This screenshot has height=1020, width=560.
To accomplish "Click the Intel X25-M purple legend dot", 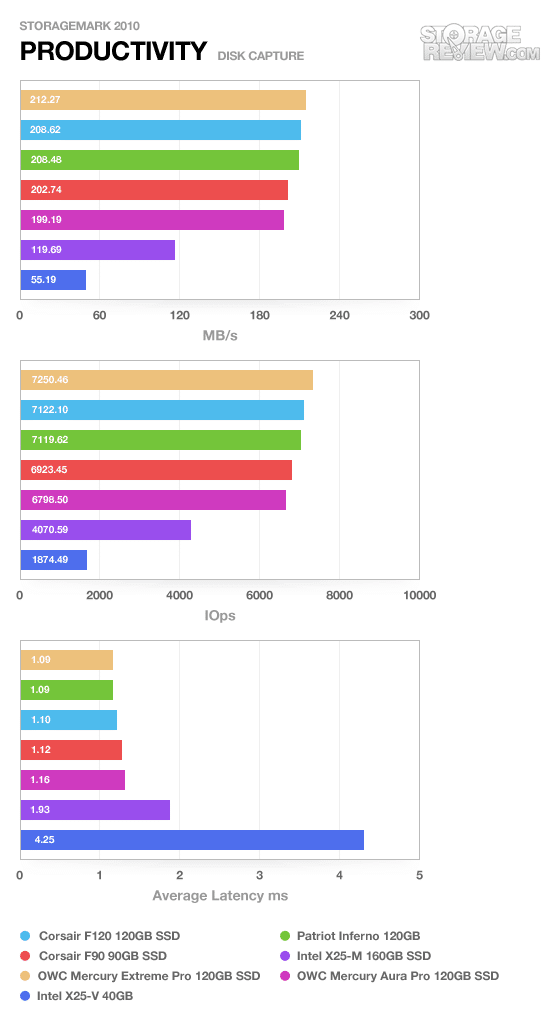I will (x=284, y=956).
